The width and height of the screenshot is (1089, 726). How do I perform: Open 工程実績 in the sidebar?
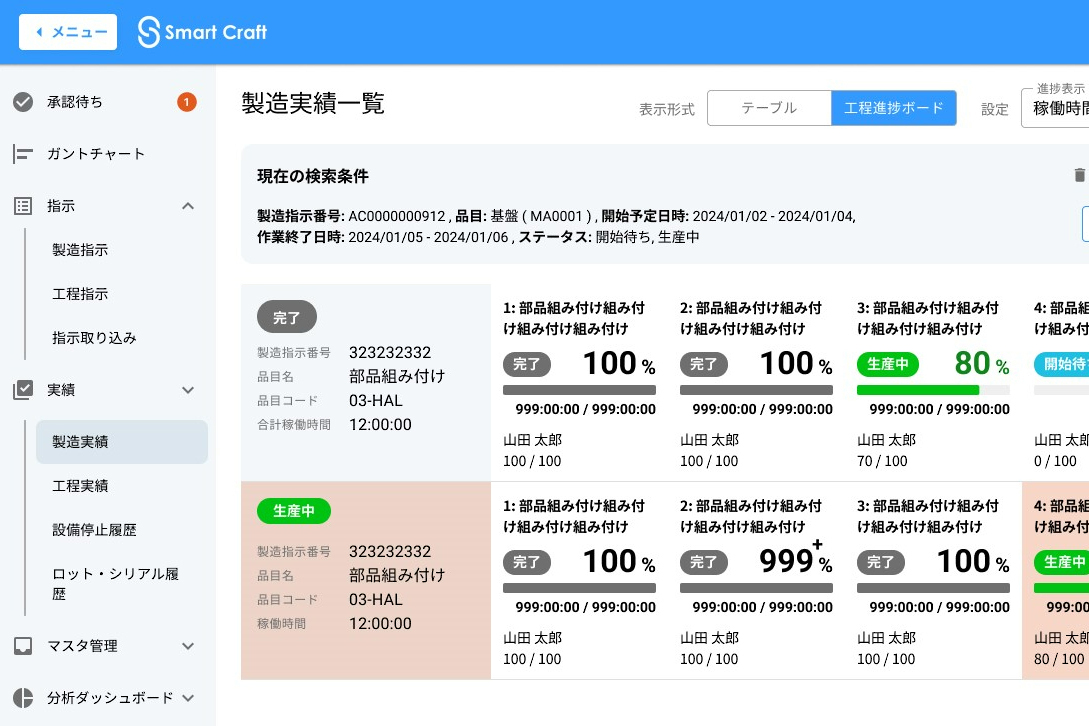click(80, 486)
